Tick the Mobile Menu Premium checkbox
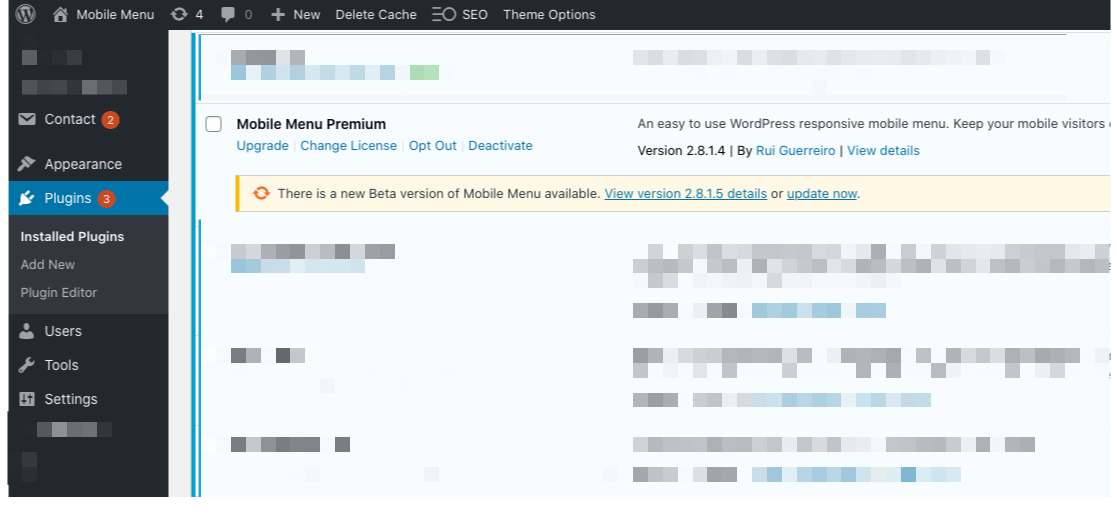The height and width of the screenshot is (517, 1117). click(214, 124)
